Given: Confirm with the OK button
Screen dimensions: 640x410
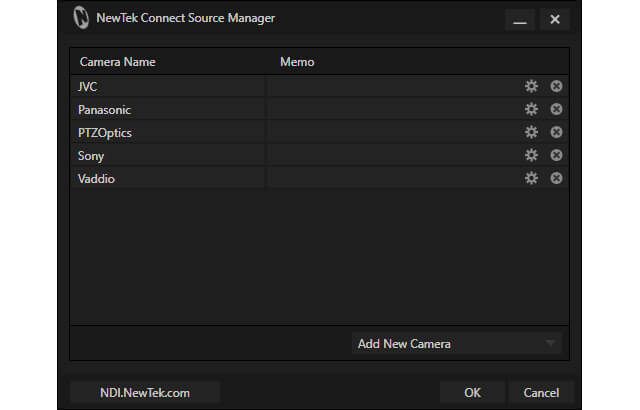Looking at the screenshot, I should pyautogui.click(x=472, y=392).
